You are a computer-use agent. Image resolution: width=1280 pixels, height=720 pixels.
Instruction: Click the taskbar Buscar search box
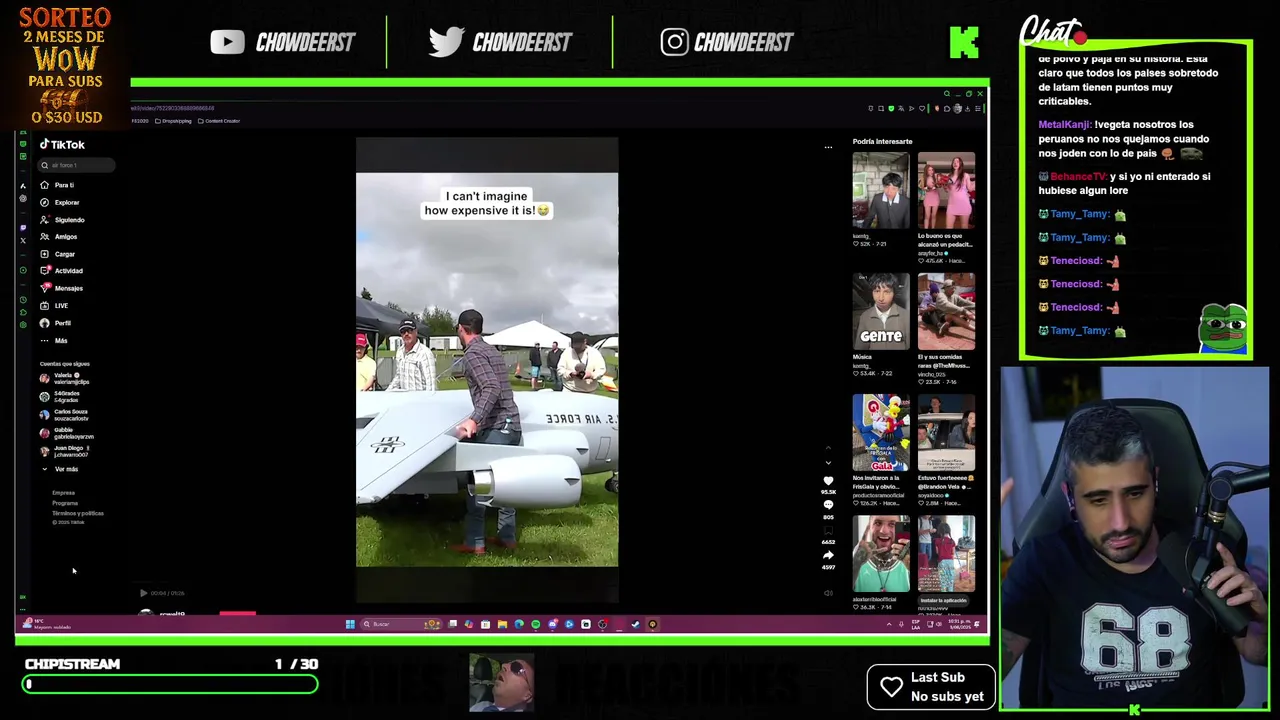[400, 624]
